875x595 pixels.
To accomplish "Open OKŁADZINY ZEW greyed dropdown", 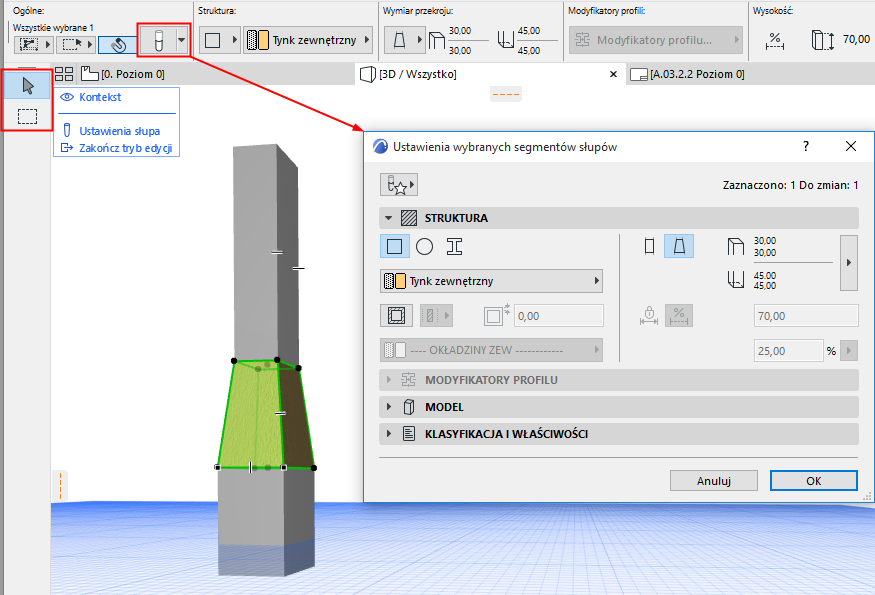I will coord(491,350).
